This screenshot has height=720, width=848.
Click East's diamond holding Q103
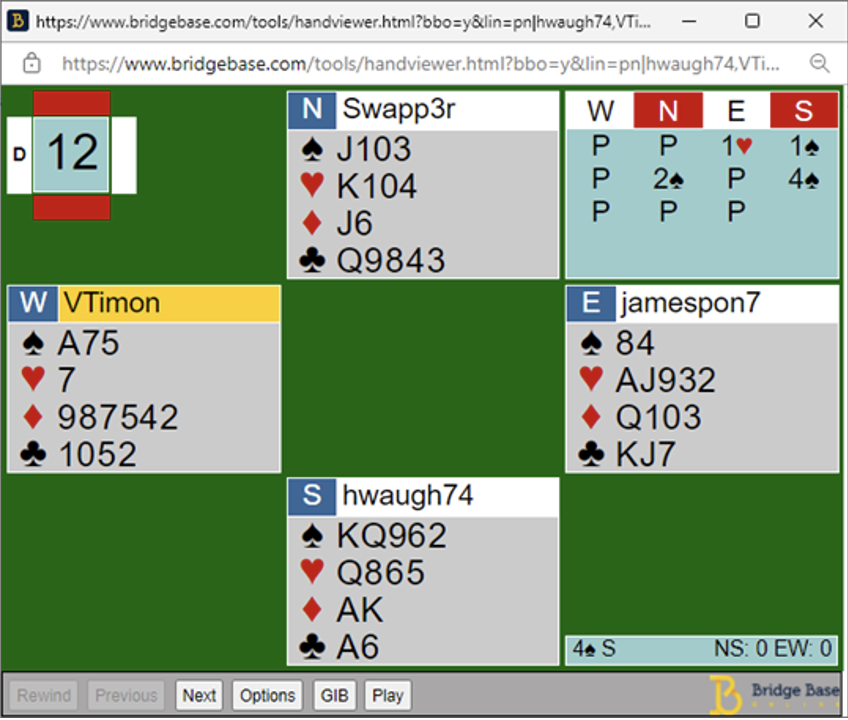click(x=658, y=418)
